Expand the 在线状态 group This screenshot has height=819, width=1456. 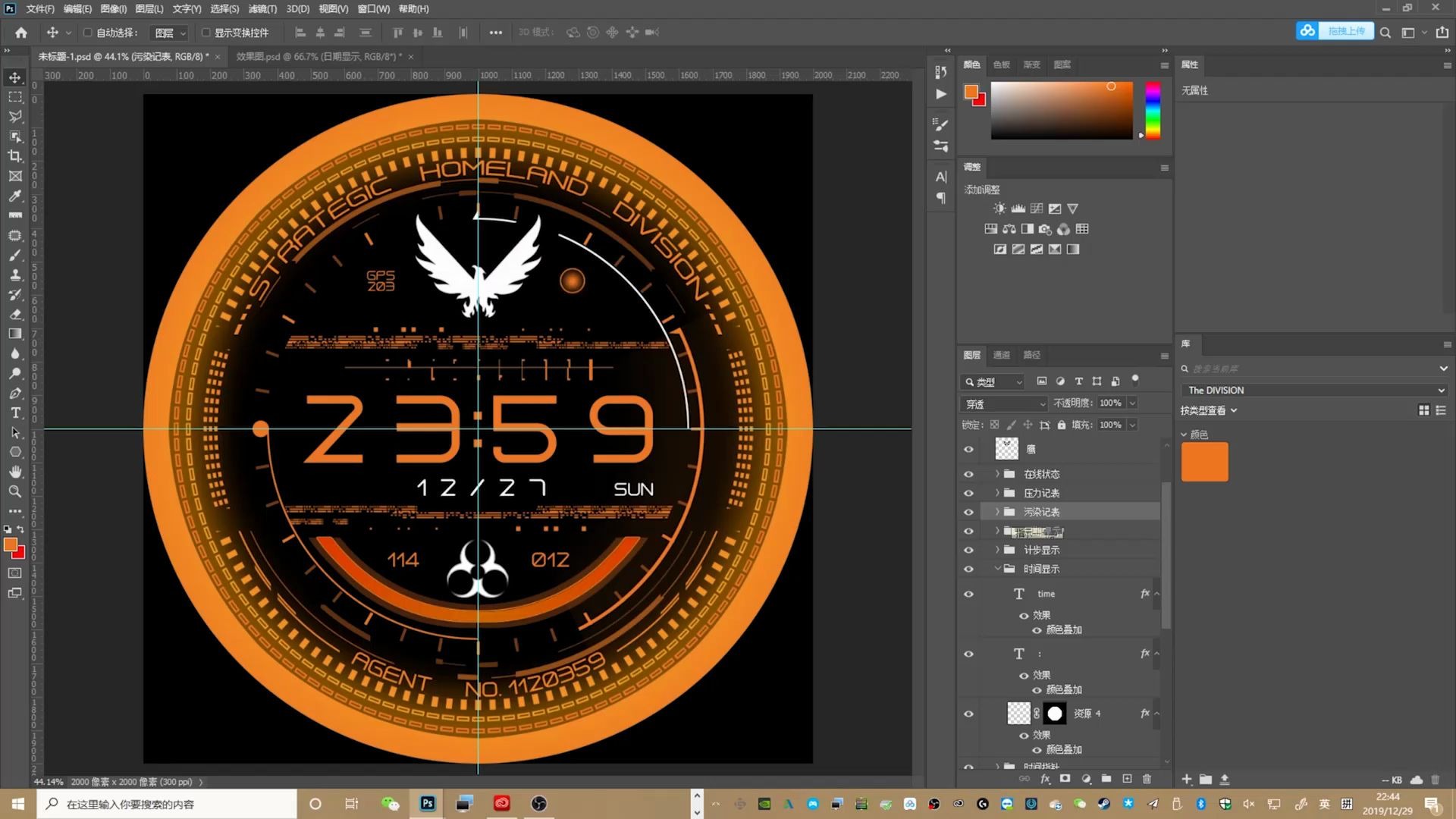997,474
